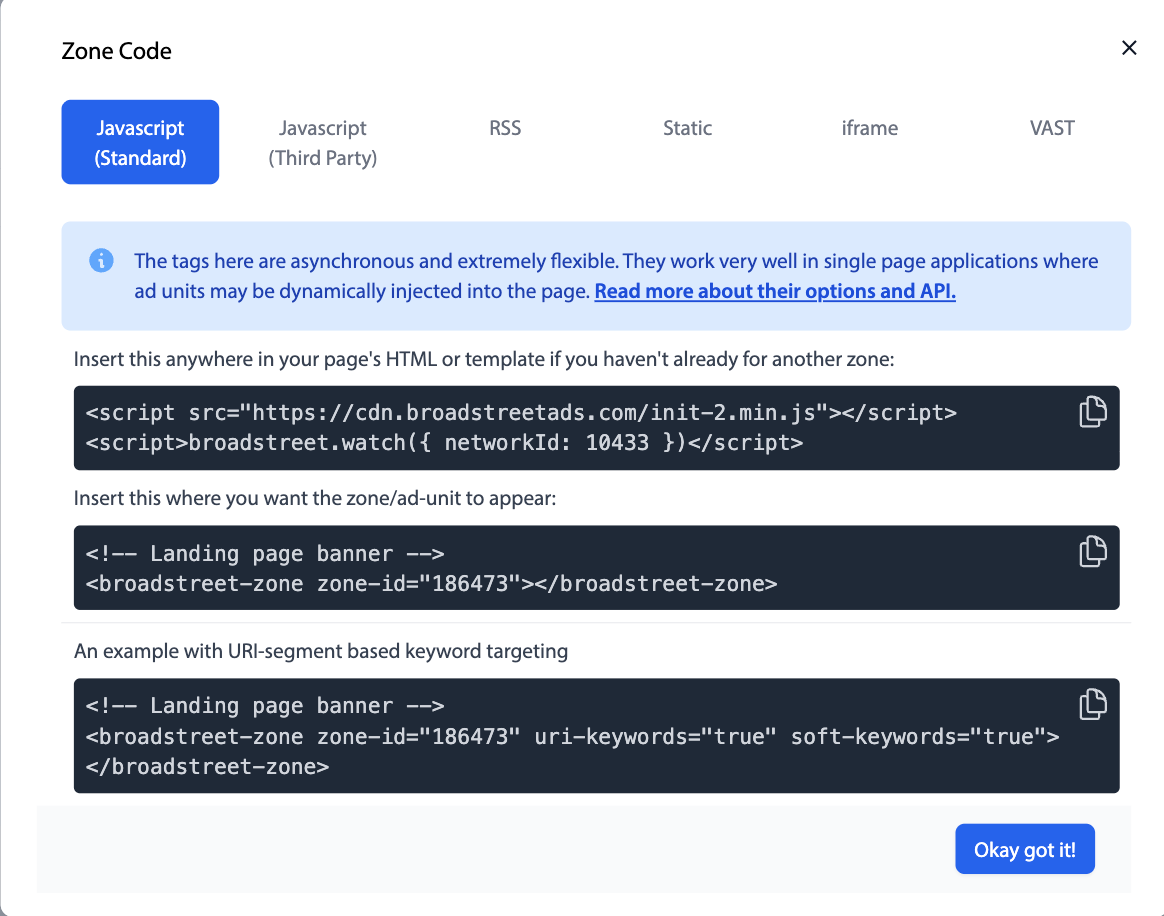This screenshot has height=916, width=1164.
Task: Click the broadstreet-zone zone-id="186473" closed tag line
Action: 431,583
